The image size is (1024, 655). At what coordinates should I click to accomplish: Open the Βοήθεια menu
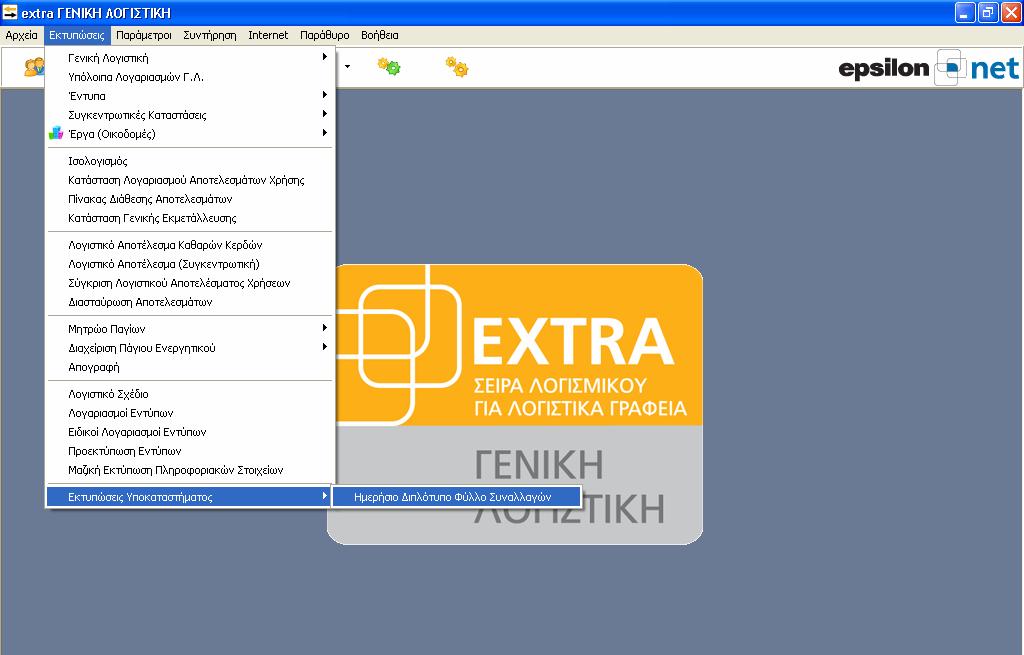[x=379, y=35]
